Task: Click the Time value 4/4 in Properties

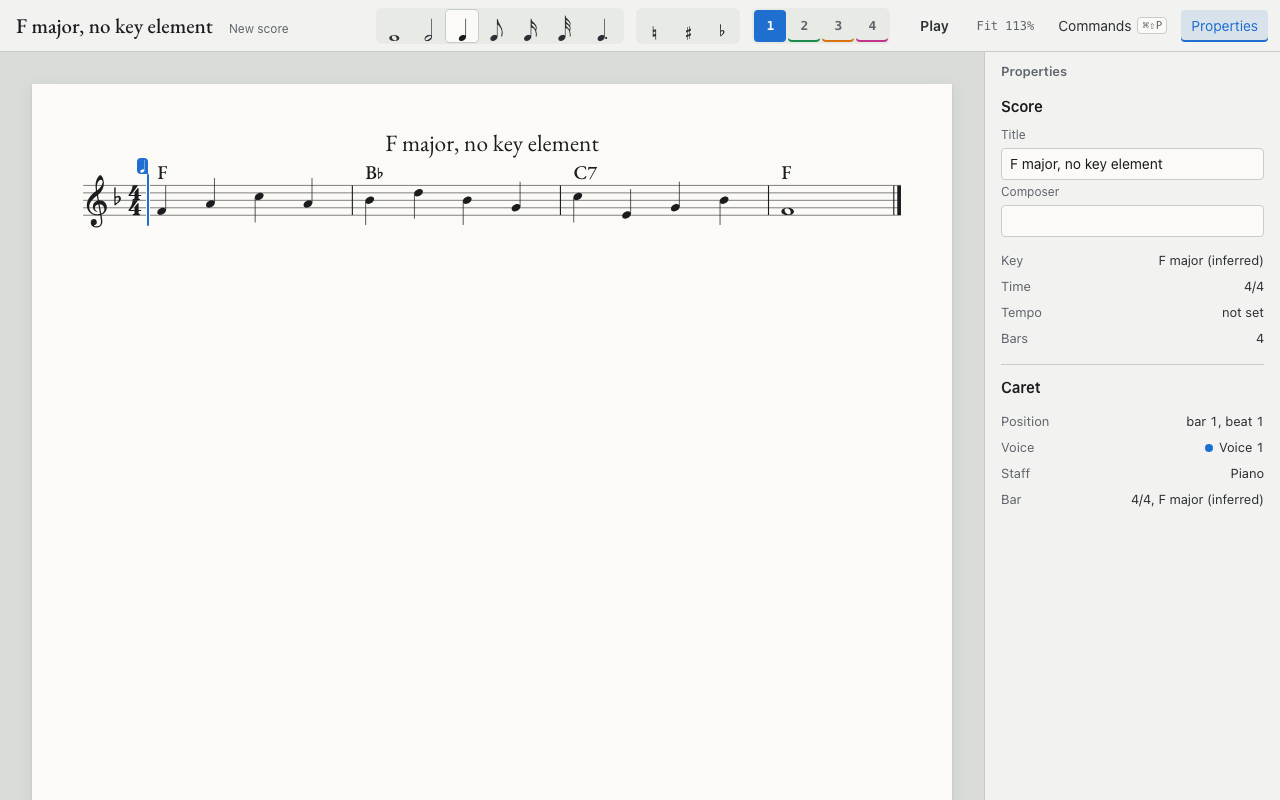Action: [x=1254, y=286]
